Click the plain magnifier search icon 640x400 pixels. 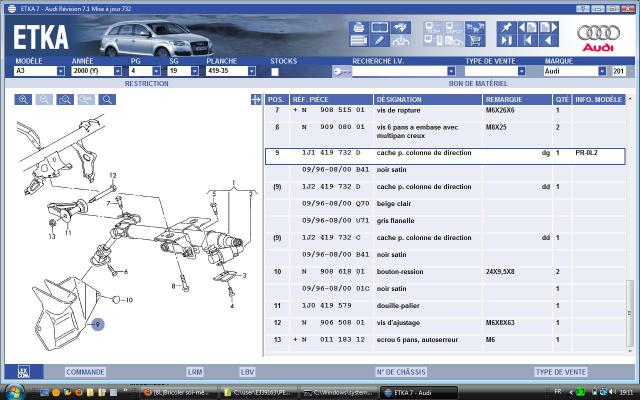tap(107, 100)
